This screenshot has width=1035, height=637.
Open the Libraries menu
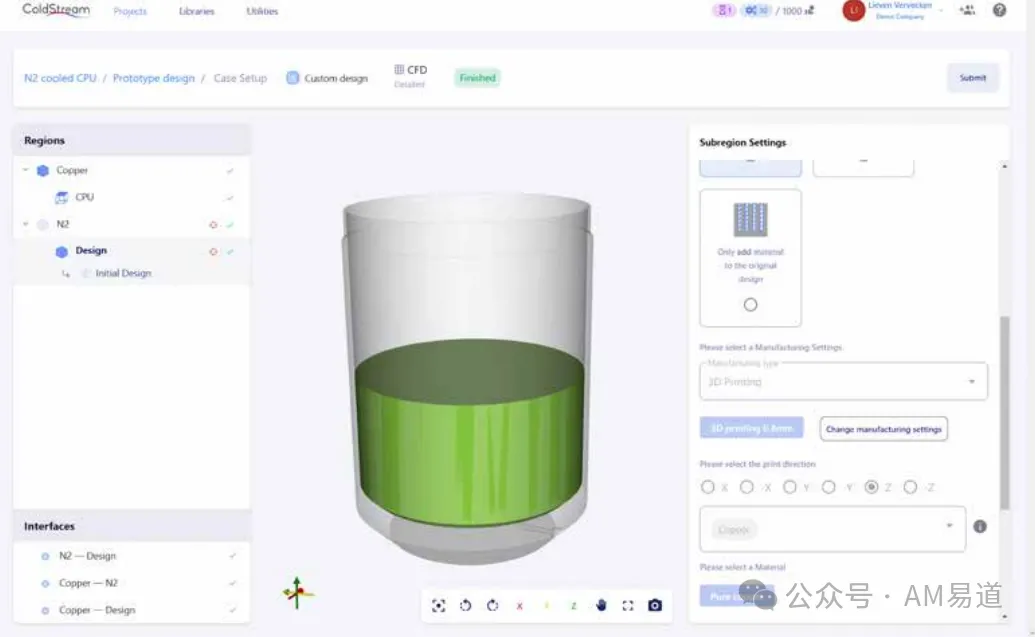coord(197,11)
